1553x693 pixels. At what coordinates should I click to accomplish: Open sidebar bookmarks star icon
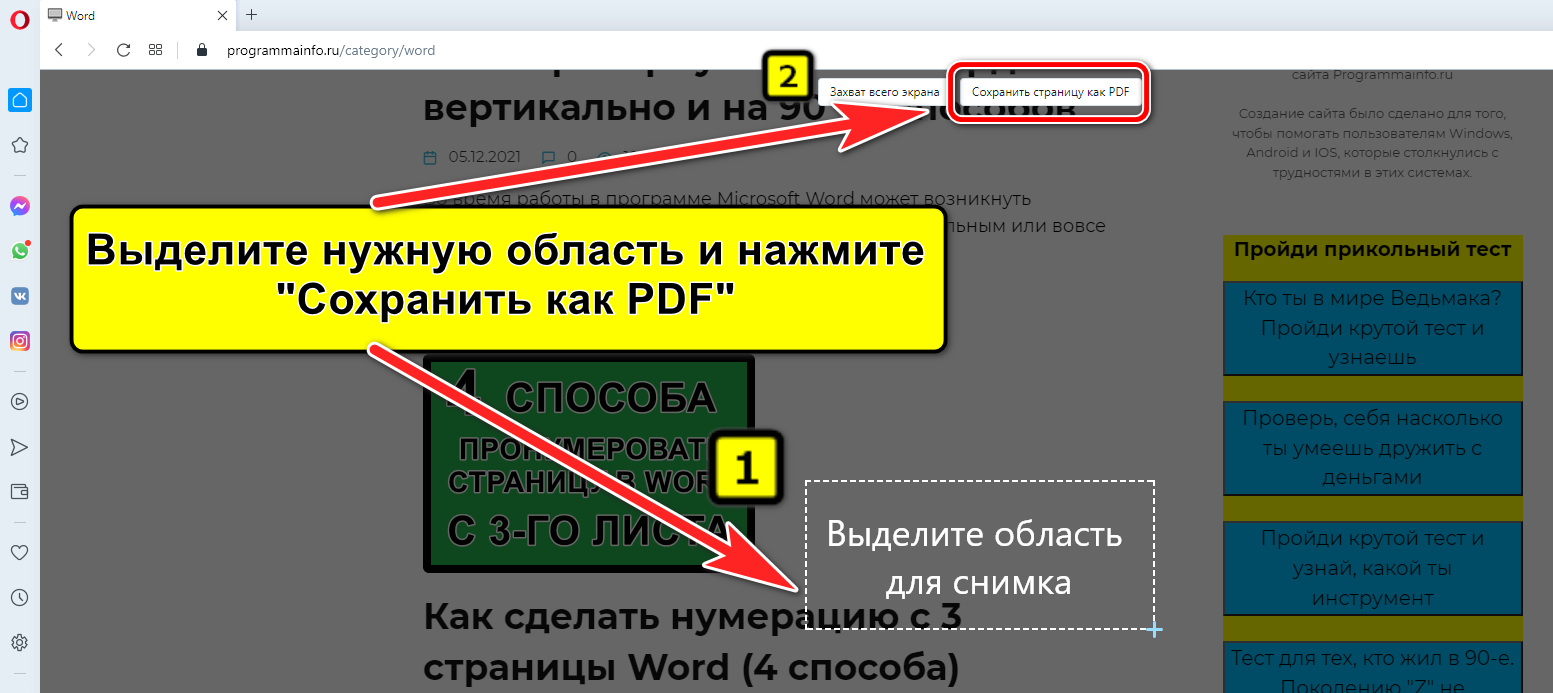click(x=19, y=145)
